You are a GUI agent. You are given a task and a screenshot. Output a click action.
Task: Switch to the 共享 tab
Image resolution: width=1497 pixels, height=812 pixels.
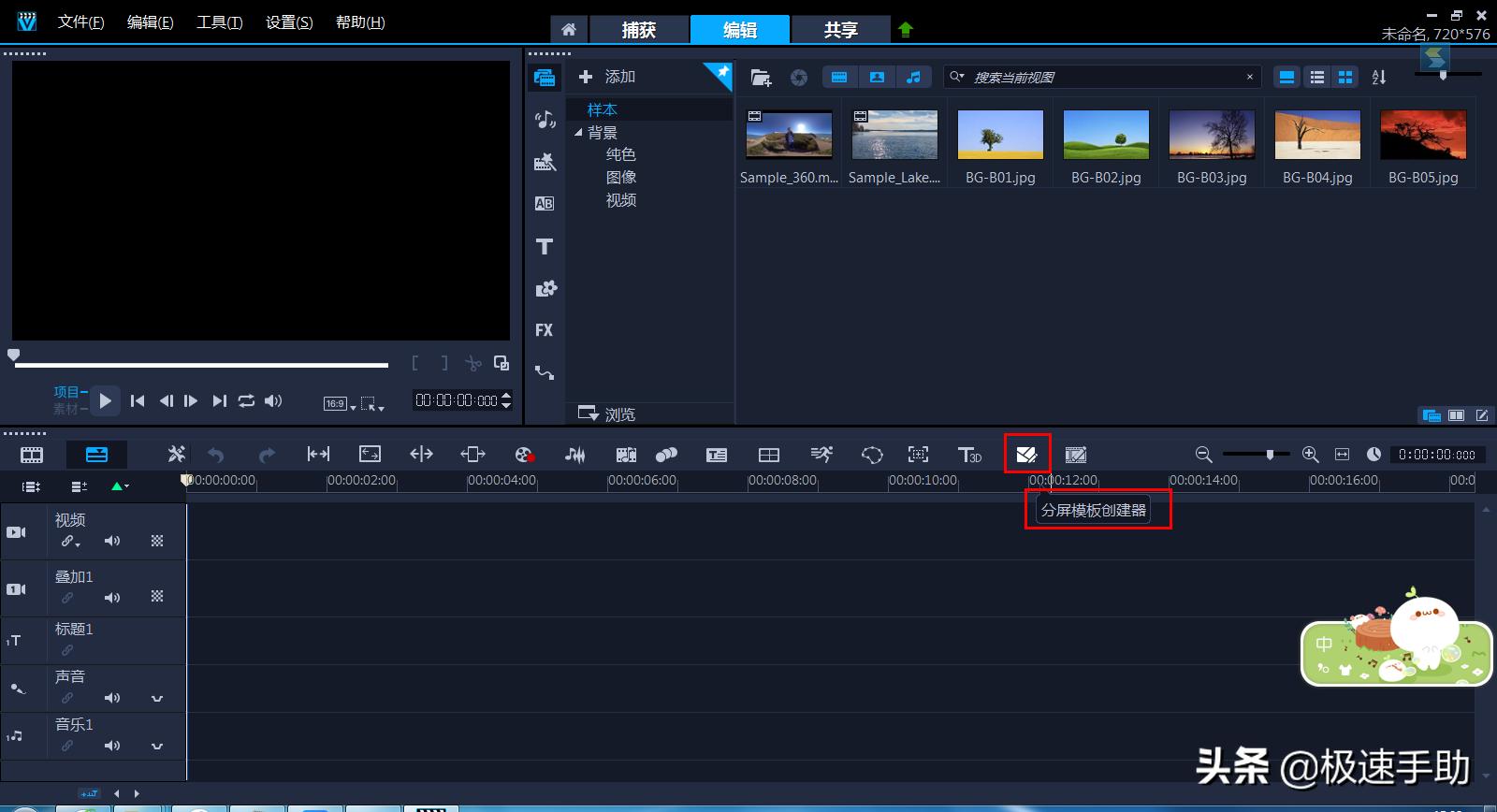pos(840,30)
